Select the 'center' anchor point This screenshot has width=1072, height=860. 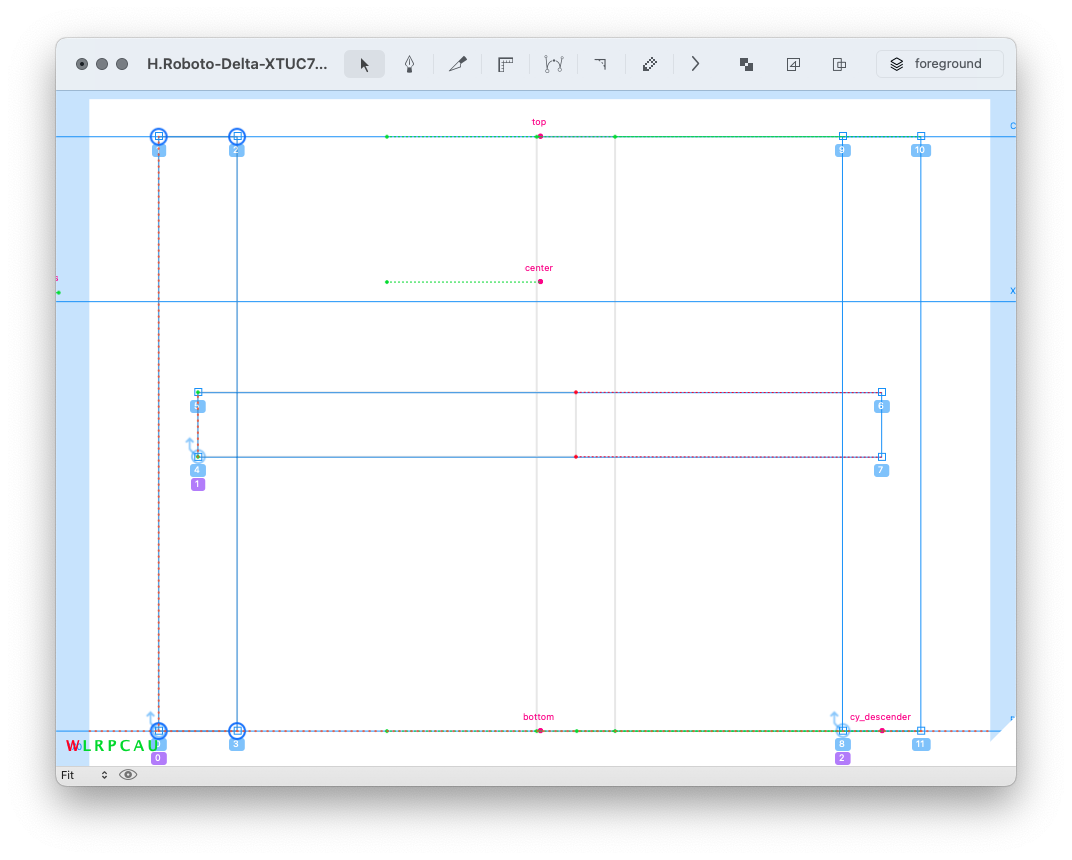point(540,281)
